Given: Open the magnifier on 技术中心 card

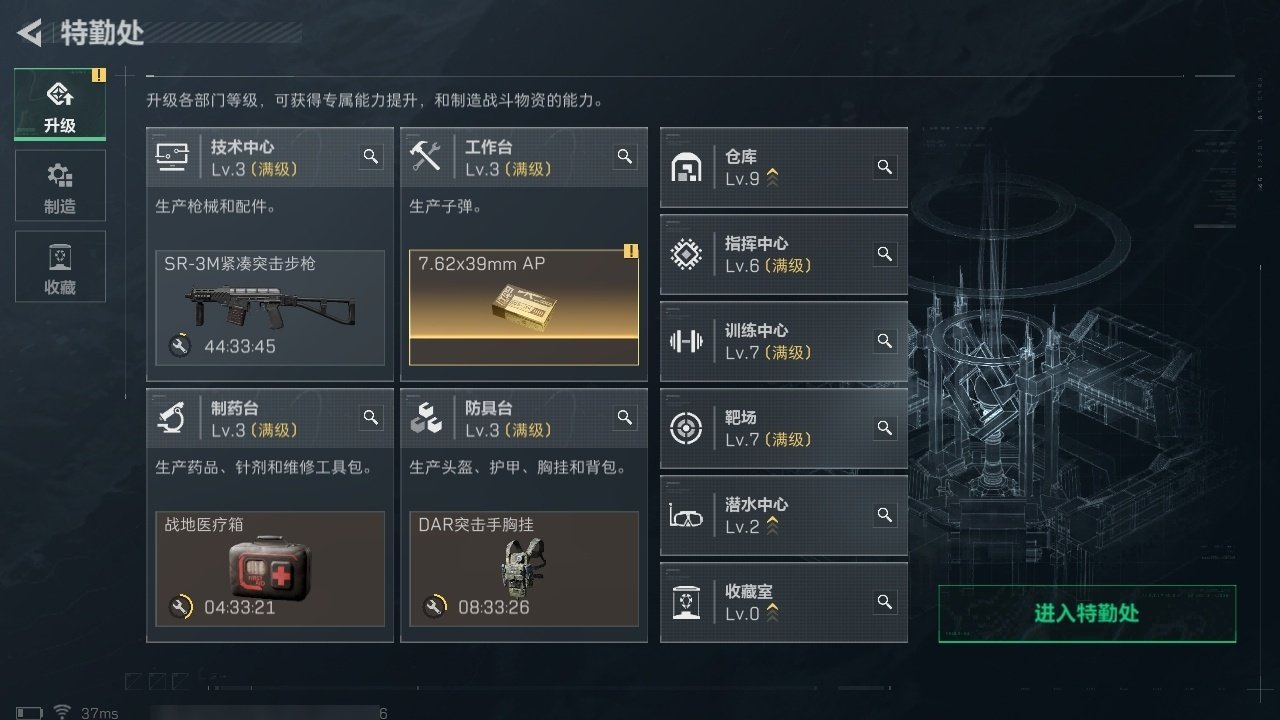Looking at the screenshot, I should click(x=371, y=156).
